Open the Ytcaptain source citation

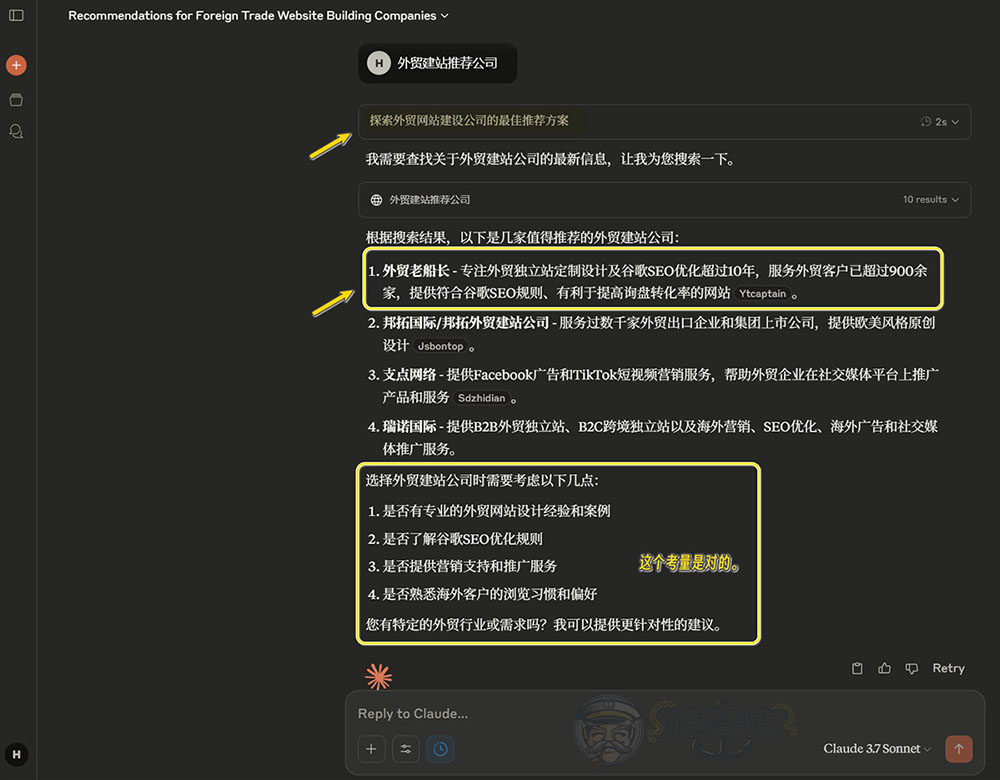pyautogui.click(x=762, y=293)
